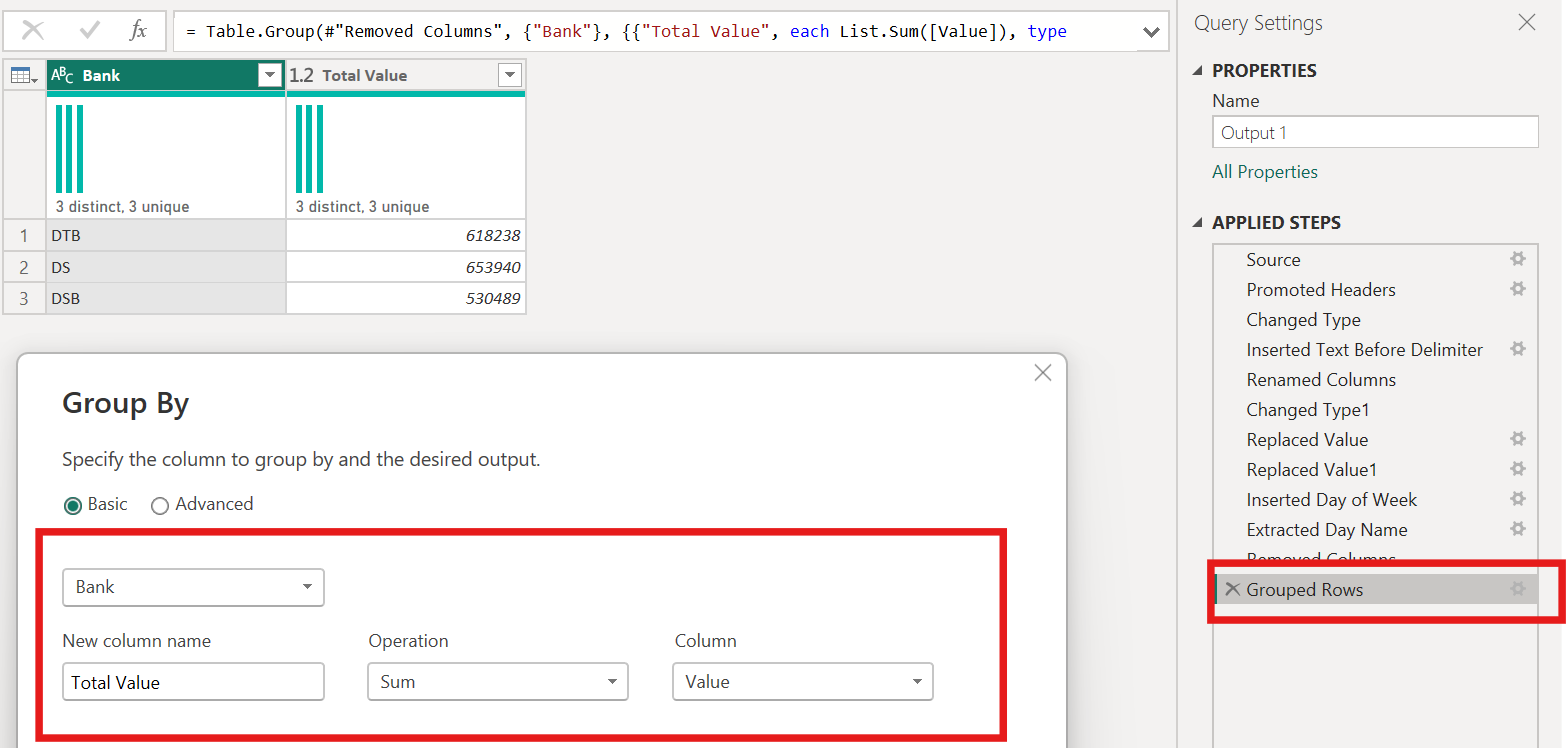Screen dimensions: 1566x748
Task: Expand the formula bar with chevron
Action: [1151, 32]
